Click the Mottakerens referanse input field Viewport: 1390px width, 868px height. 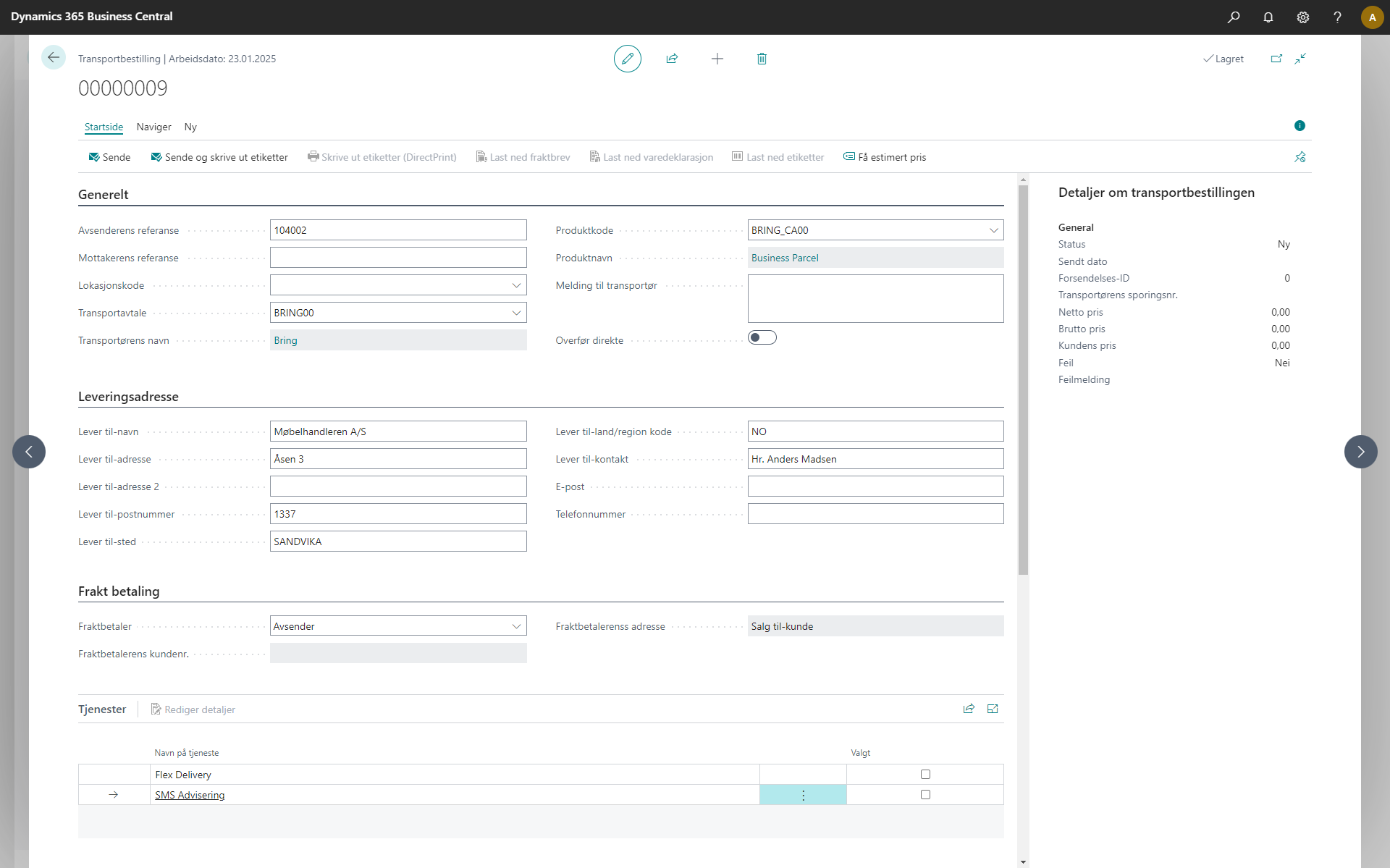click(x=397, y=258)
